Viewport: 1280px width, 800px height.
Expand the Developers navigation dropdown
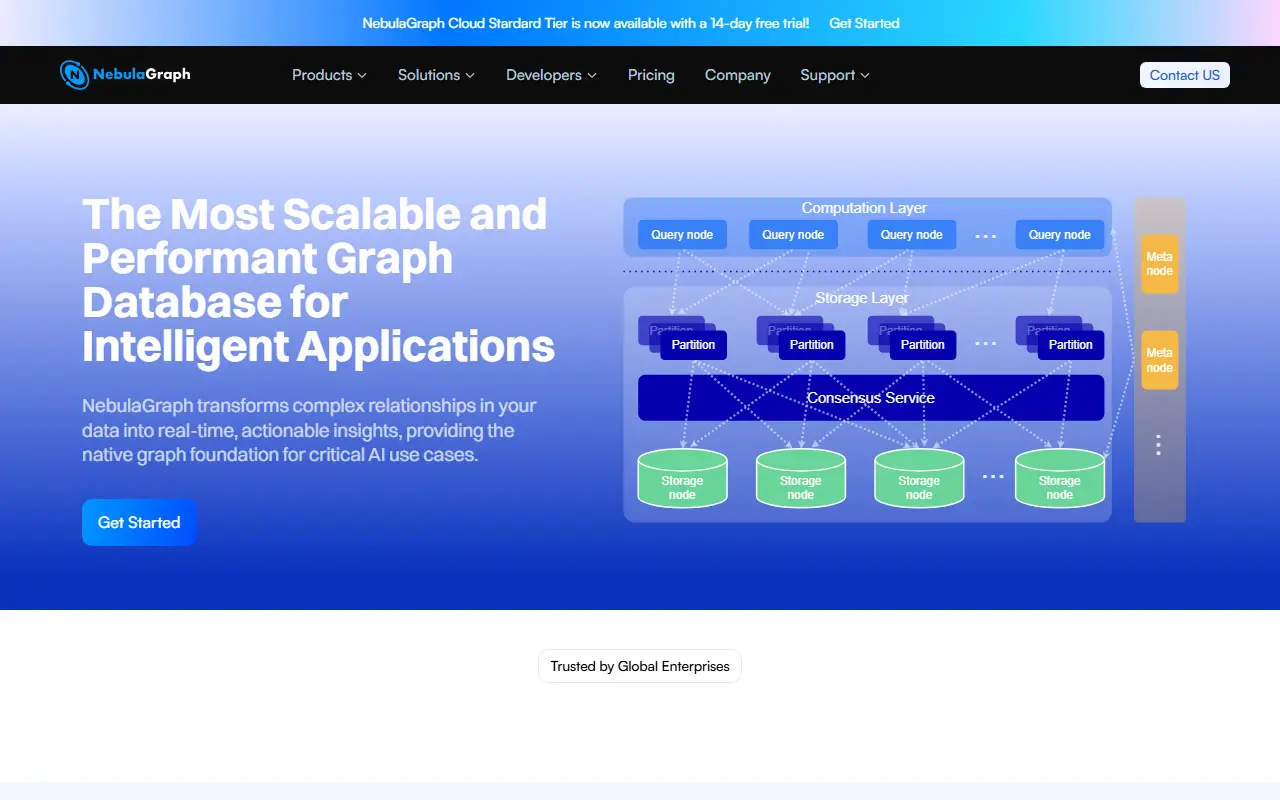coord(551,75)
